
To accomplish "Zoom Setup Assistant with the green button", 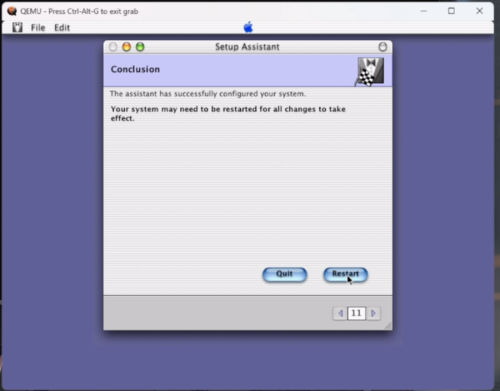I will [x=140, y=47].
